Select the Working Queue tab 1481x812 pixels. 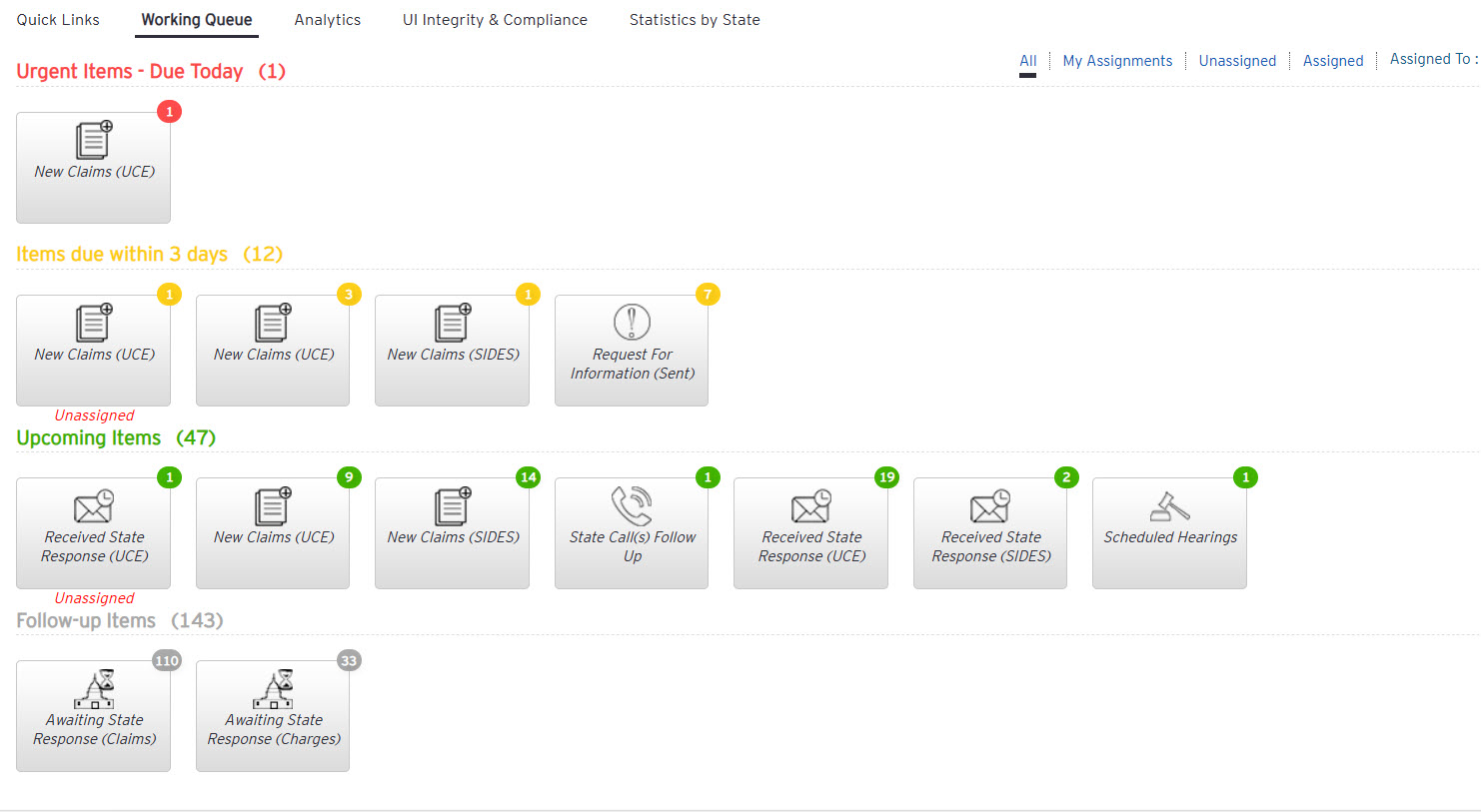click(197, 20)
